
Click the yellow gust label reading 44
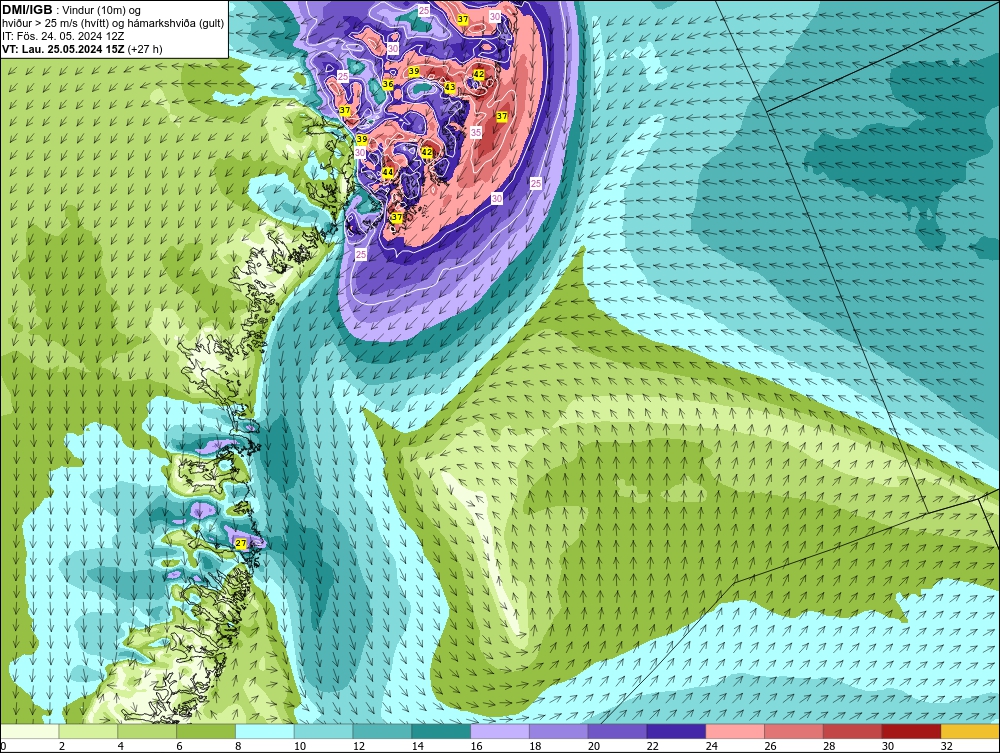point(388,173)
